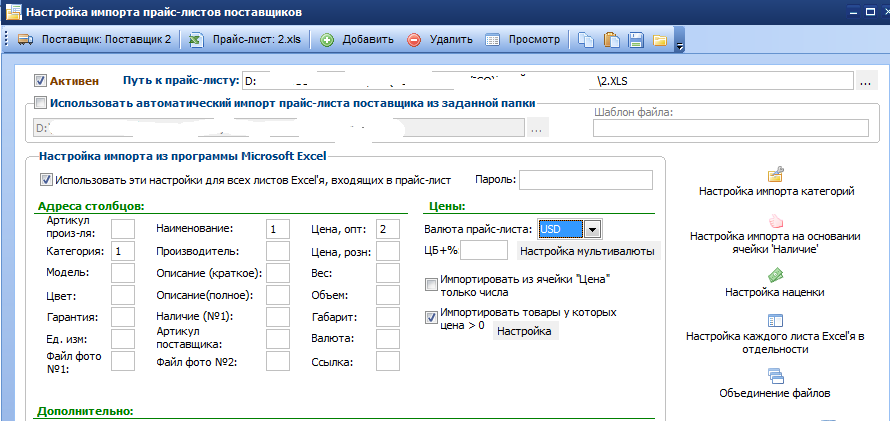This screenshot has width=890, height=421.
Task: Click the supplier truck icon in toolbar
Action: pyautogui.click(x=25, y=40)
